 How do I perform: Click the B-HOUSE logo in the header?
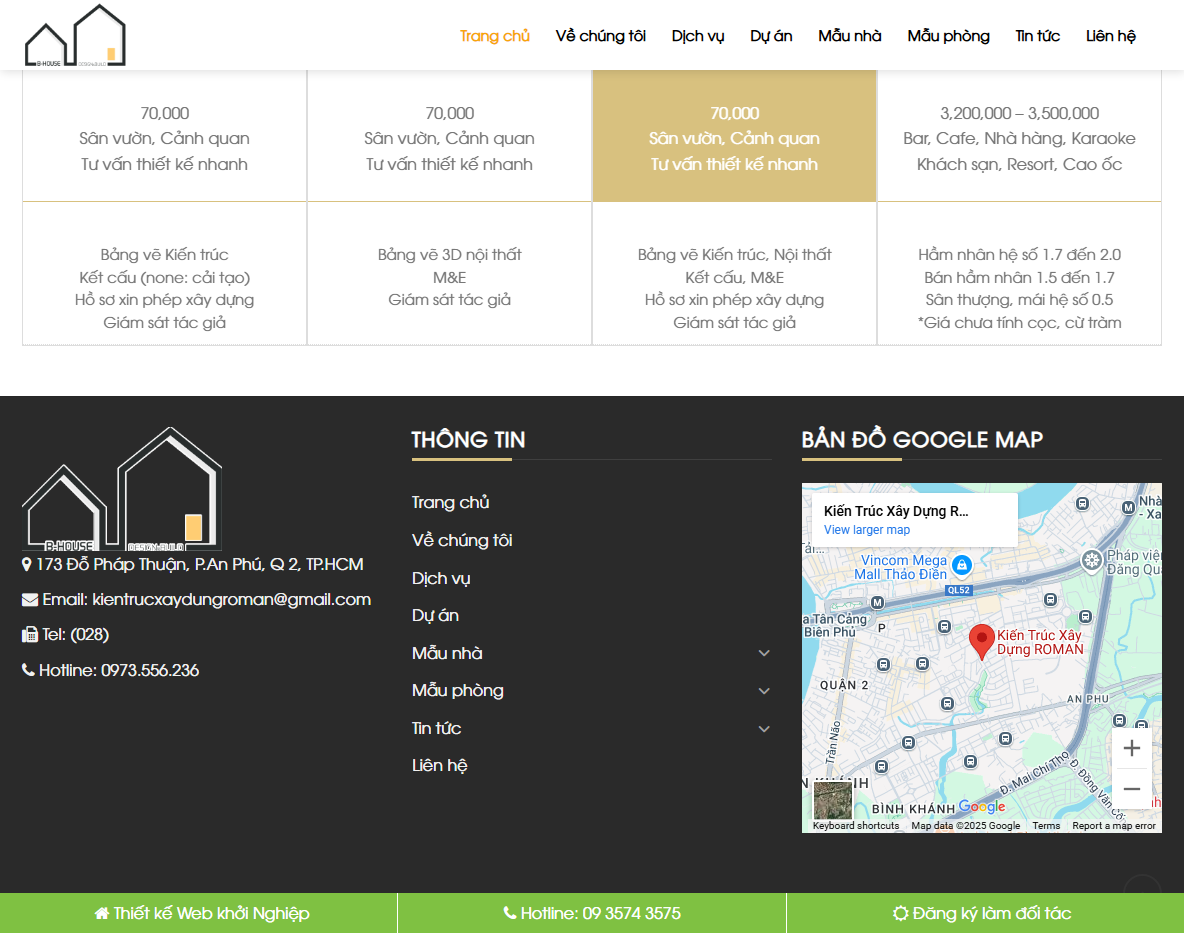point(75,33)
